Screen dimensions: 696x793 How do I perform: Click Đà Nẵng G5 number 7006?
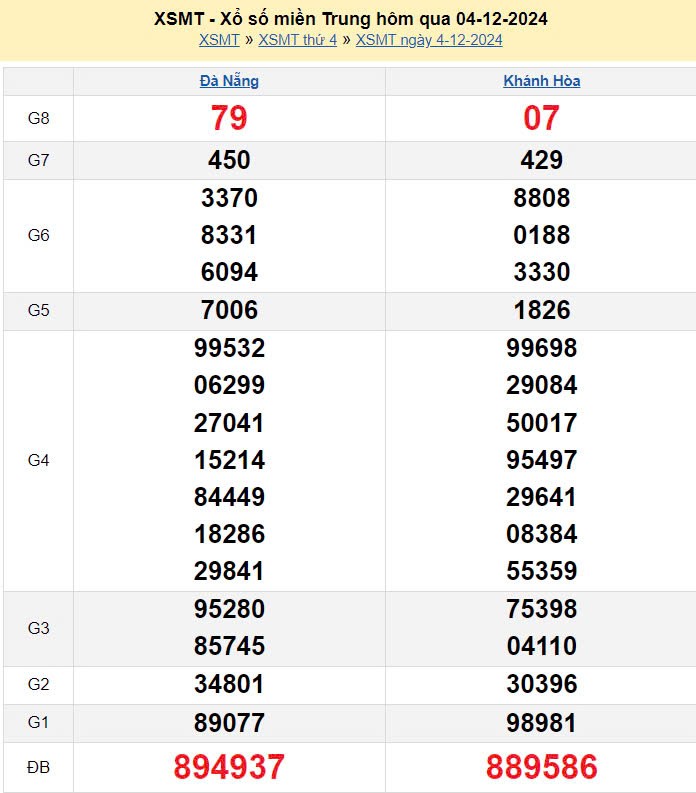229,310
